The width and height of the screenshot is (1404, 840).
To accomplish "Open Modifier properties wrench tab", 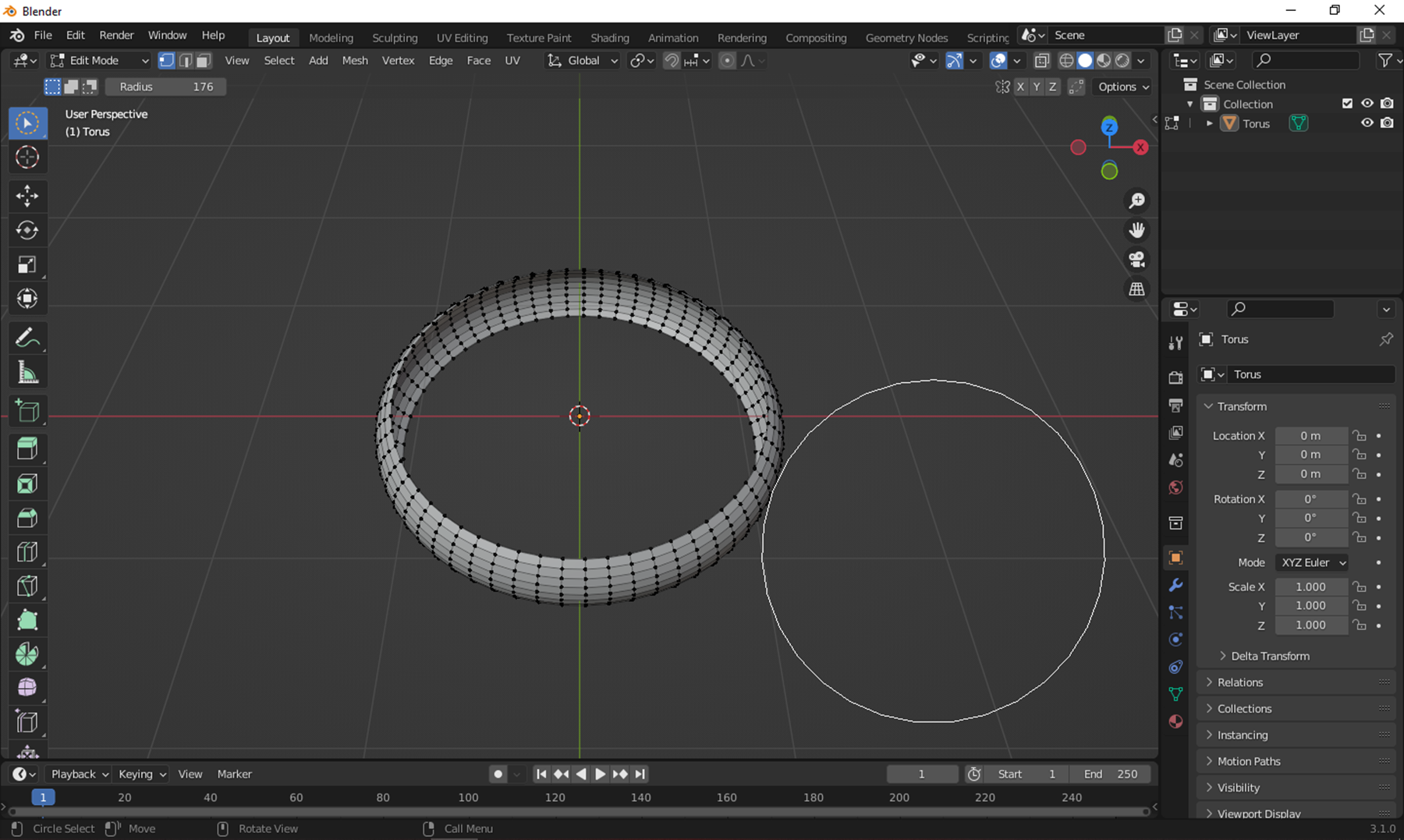I will [1175, 585].
